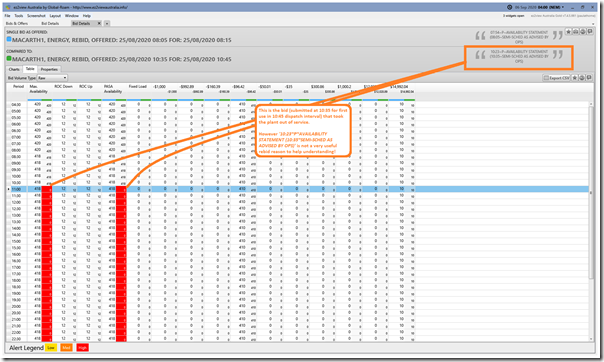This screenshot has width=604, height=362.
Task: Click the globe icon right of Export CSV
Action: click(582, 78)
